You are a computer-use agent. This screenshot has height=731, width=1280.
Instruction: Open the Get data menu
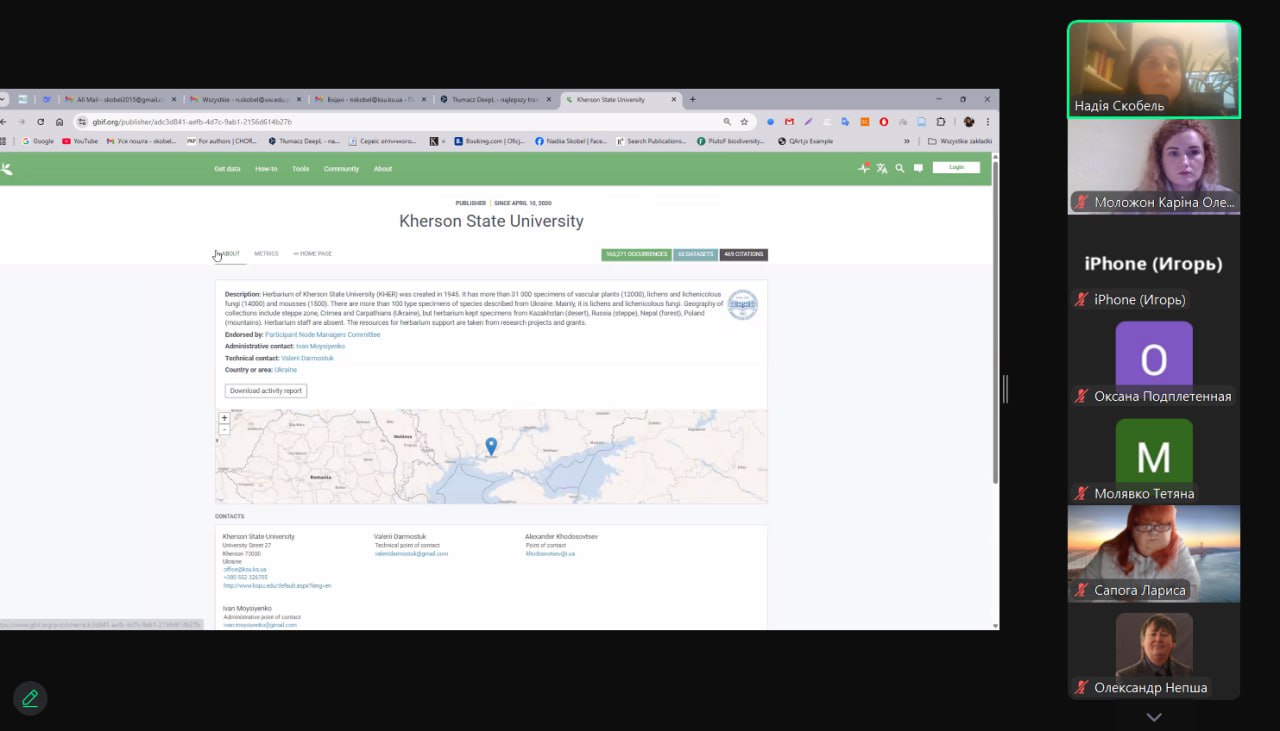tap(227, 169)
